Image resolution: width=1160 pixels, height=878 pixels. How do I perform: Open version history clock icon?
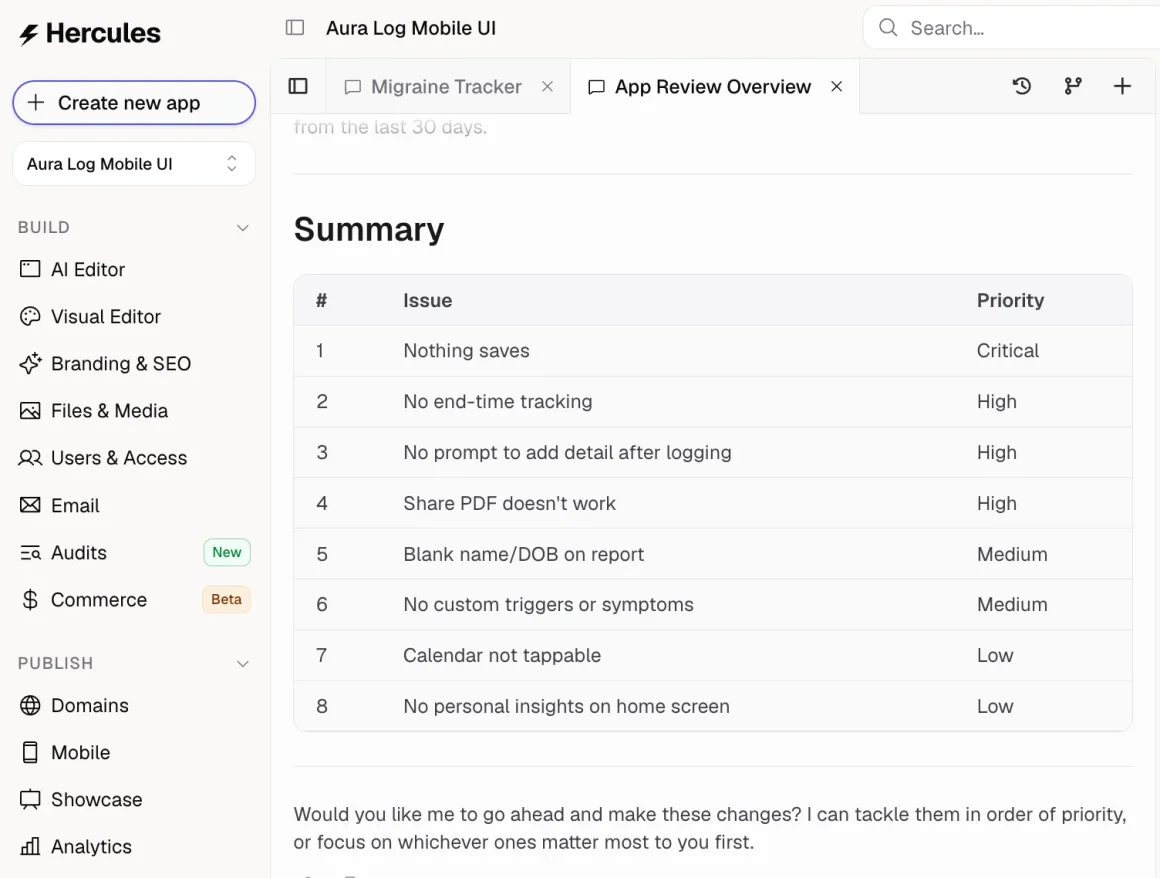[1022, 86]
